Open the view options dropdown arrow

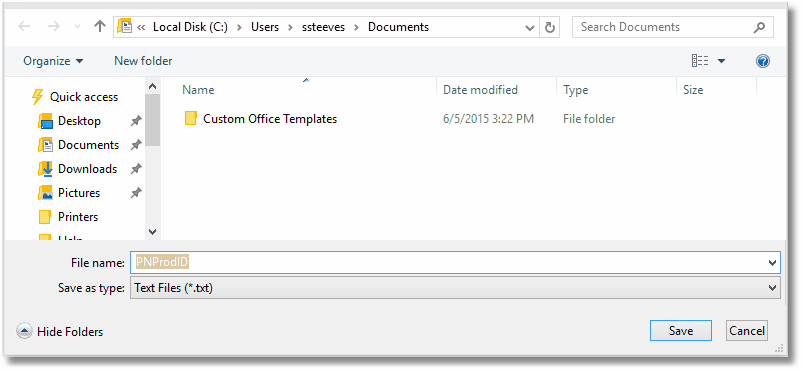pyautogui.click(x=721, y=61)
